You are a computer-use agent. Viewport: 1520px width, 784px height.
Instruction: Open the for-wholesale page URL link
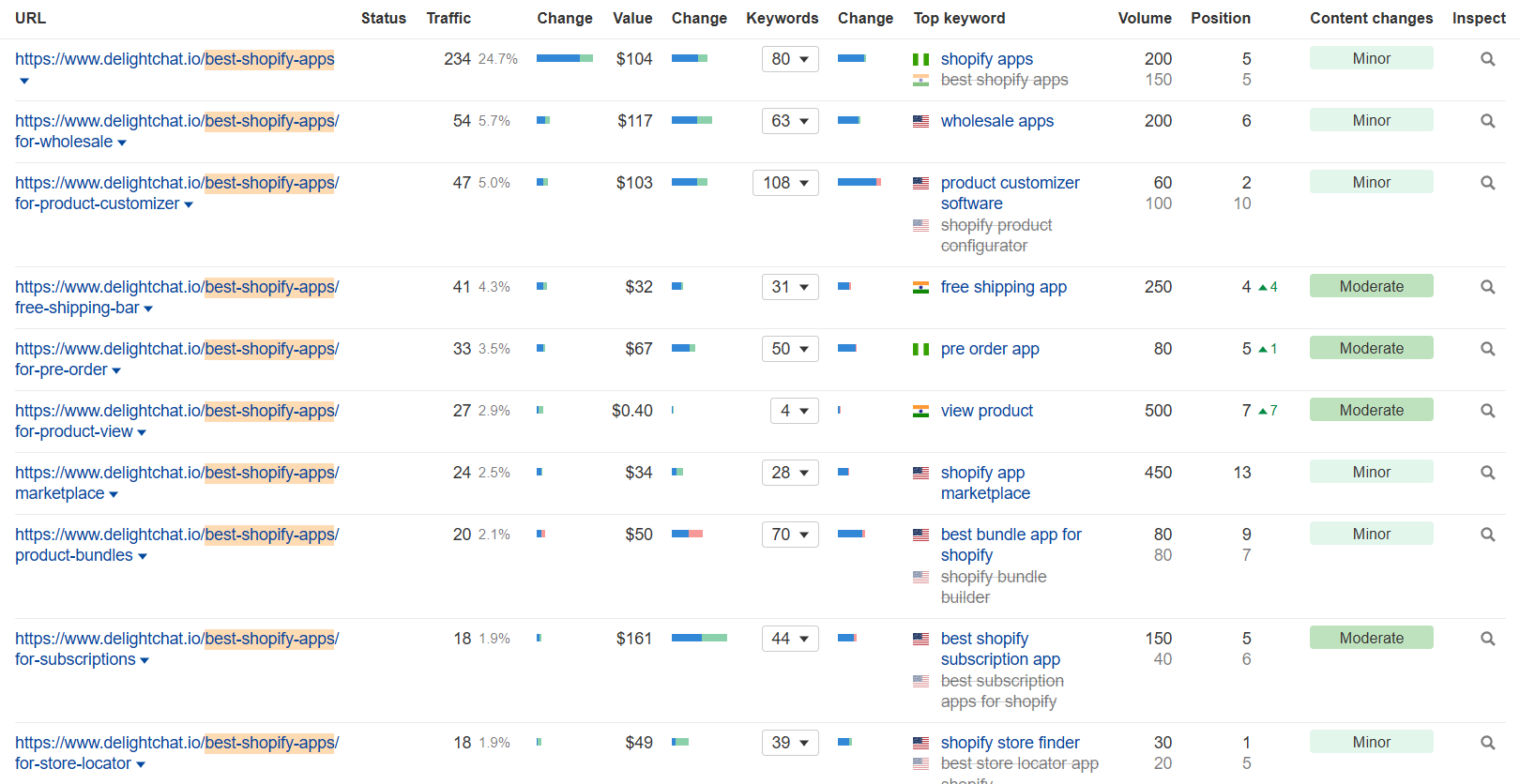177,131
